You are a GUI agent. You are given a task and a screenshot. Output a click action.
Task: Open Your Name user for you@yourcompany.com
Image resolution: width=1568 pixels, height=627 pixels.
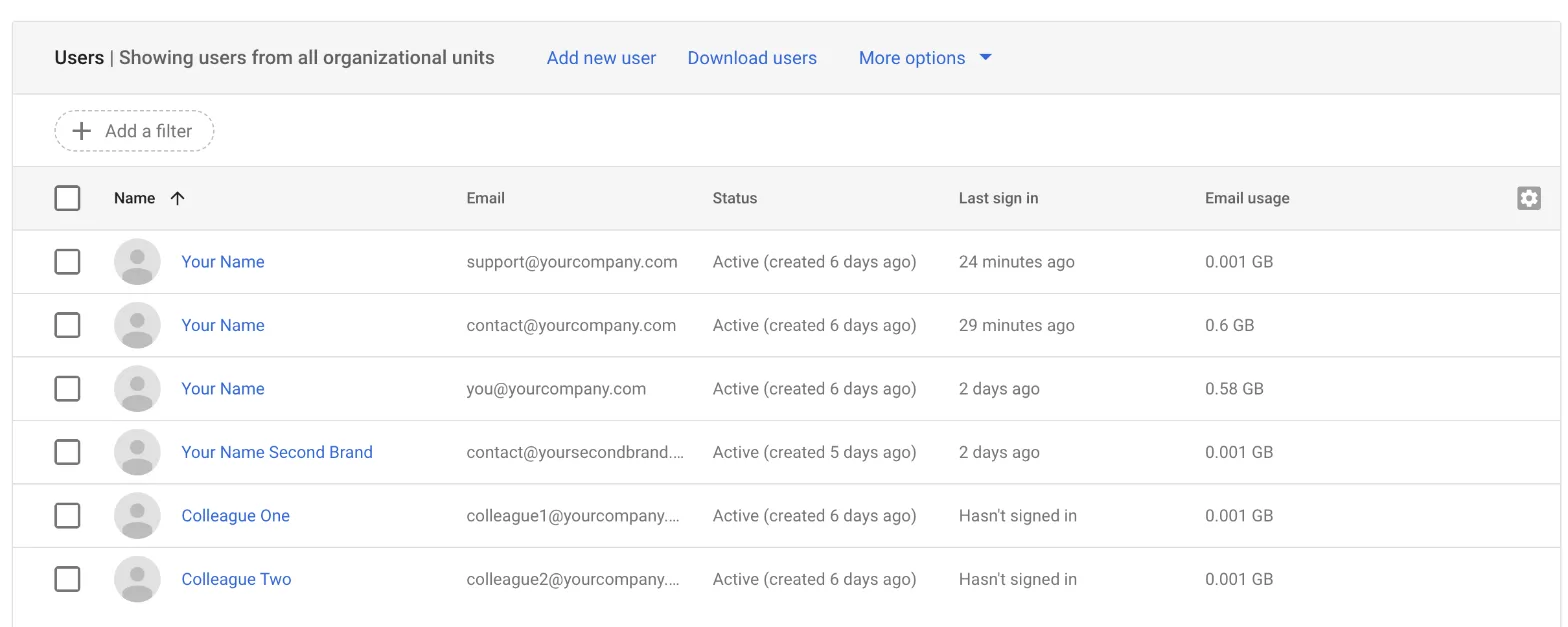223,389
